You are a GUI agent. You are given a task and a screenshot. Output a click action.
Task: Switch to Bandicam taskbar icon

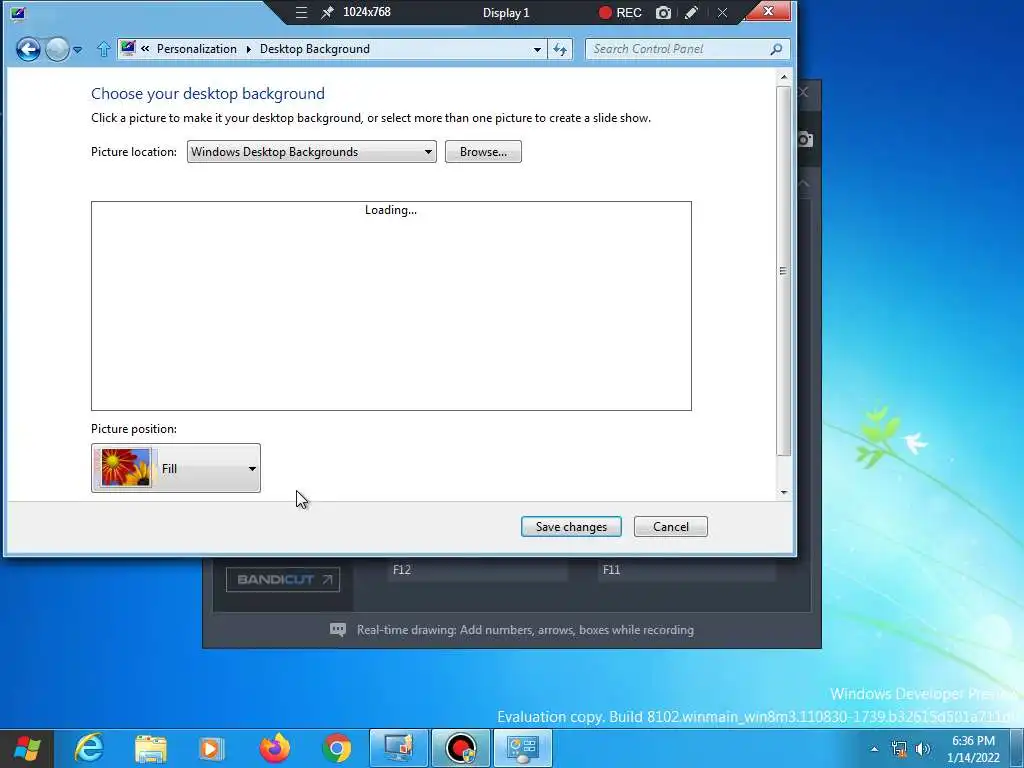[460, 748]
